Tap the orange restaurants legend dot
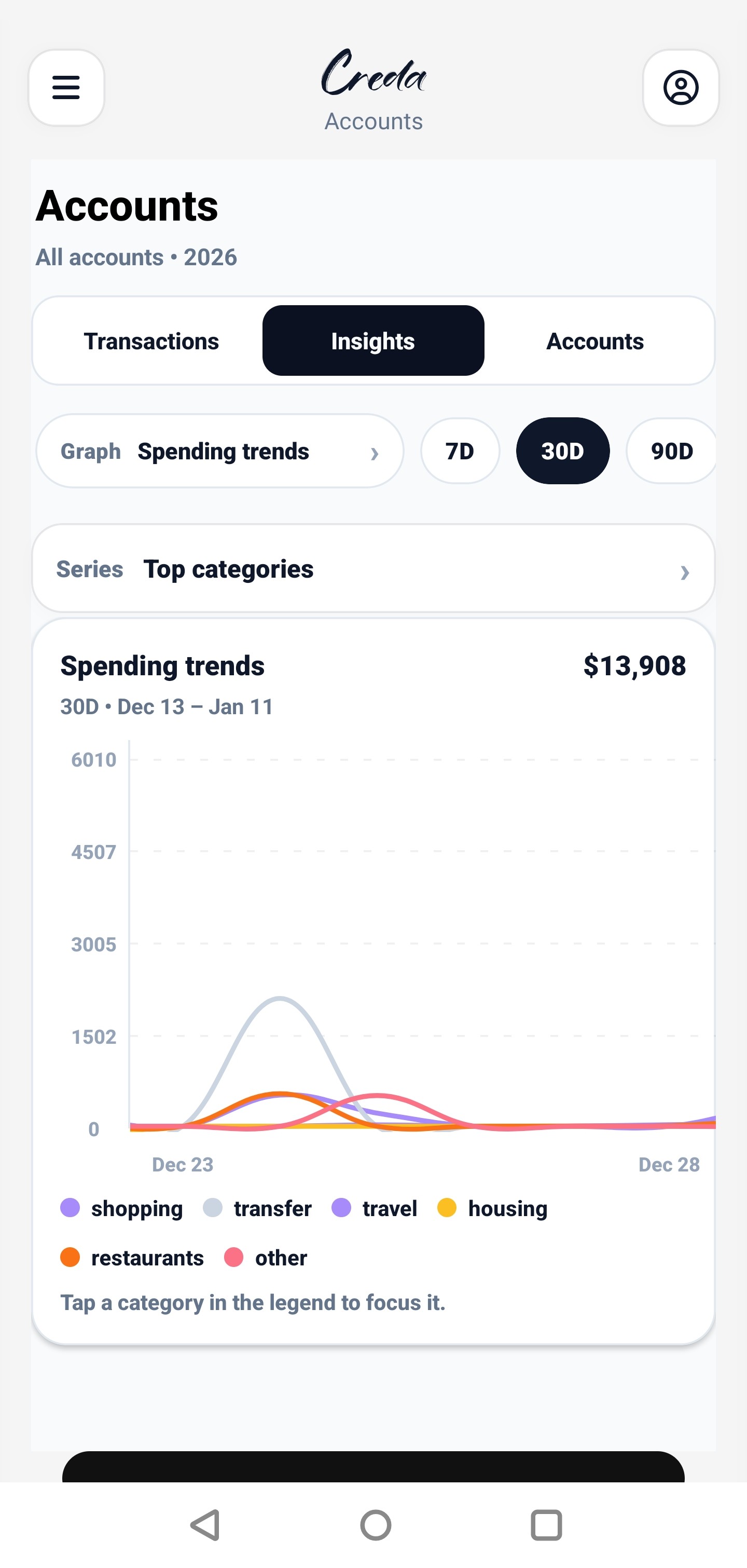Viewport: 747px width, 1568px height. pyautogui.click(x=70, y=1258)
